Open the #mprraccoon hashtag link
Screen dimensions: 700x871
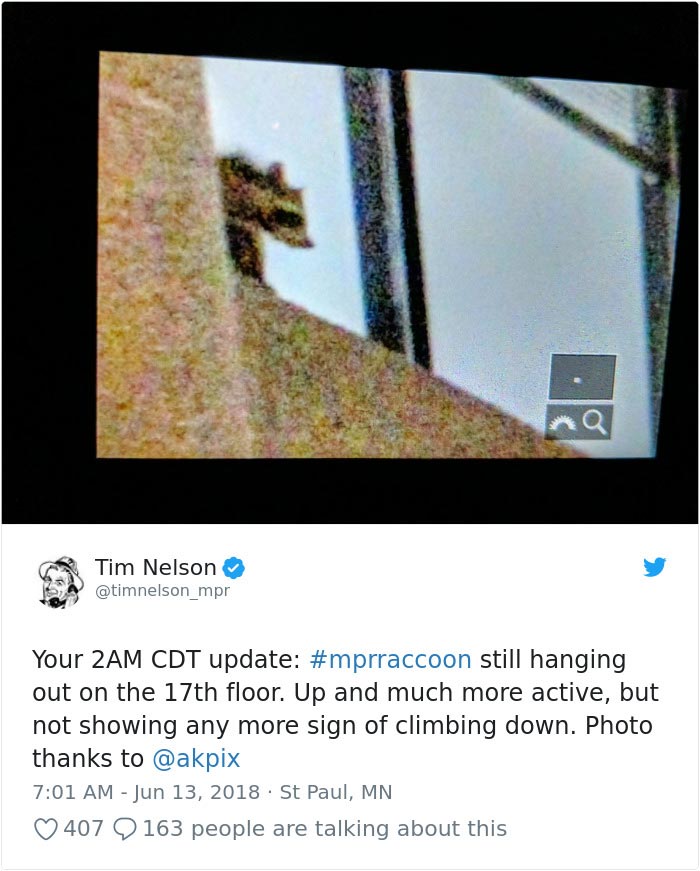point(391,659)
